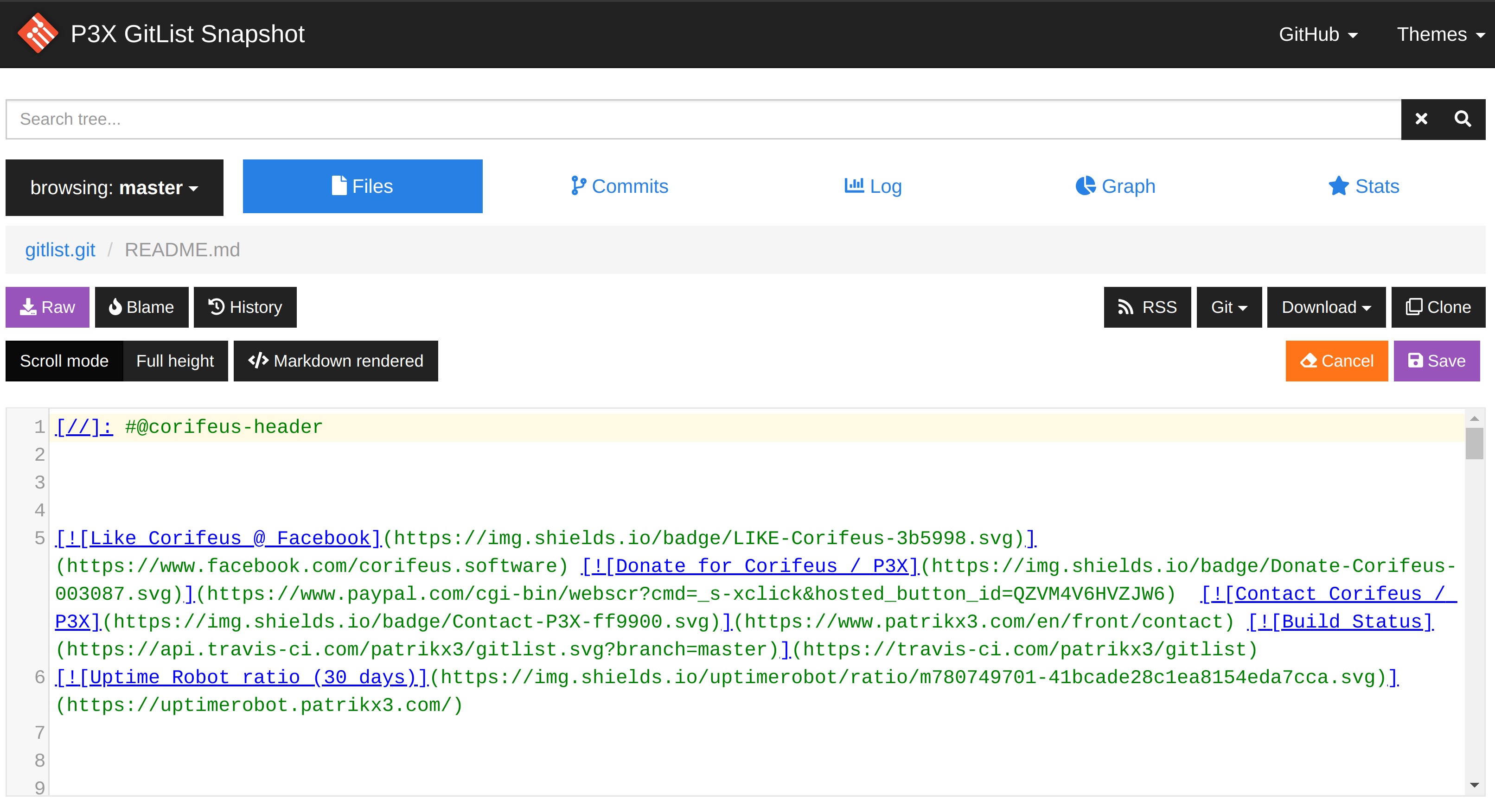Click the P3X GitList logo icon
Screen dimensions: 1495x812
coord(38,33)
